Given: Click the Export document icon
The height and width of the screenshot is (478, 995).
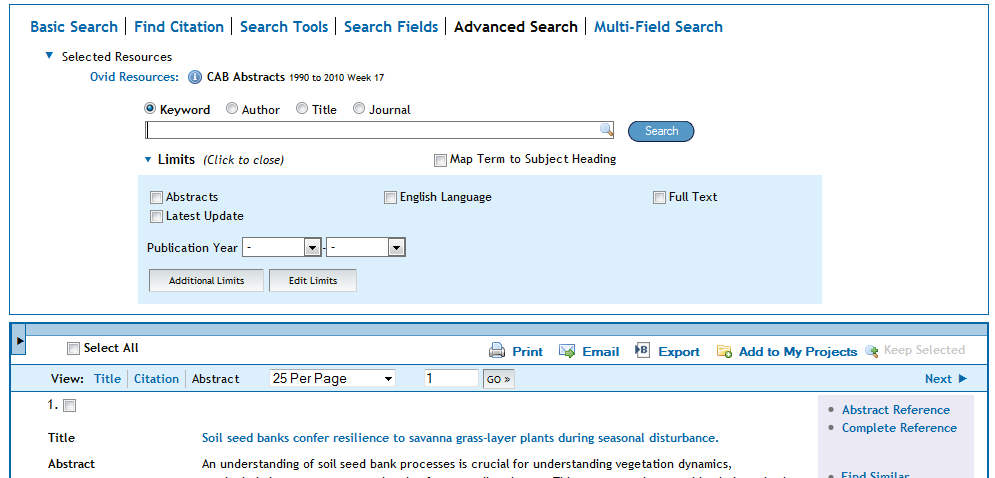Looking at the screenshot, I should click(x=642, y=350).
